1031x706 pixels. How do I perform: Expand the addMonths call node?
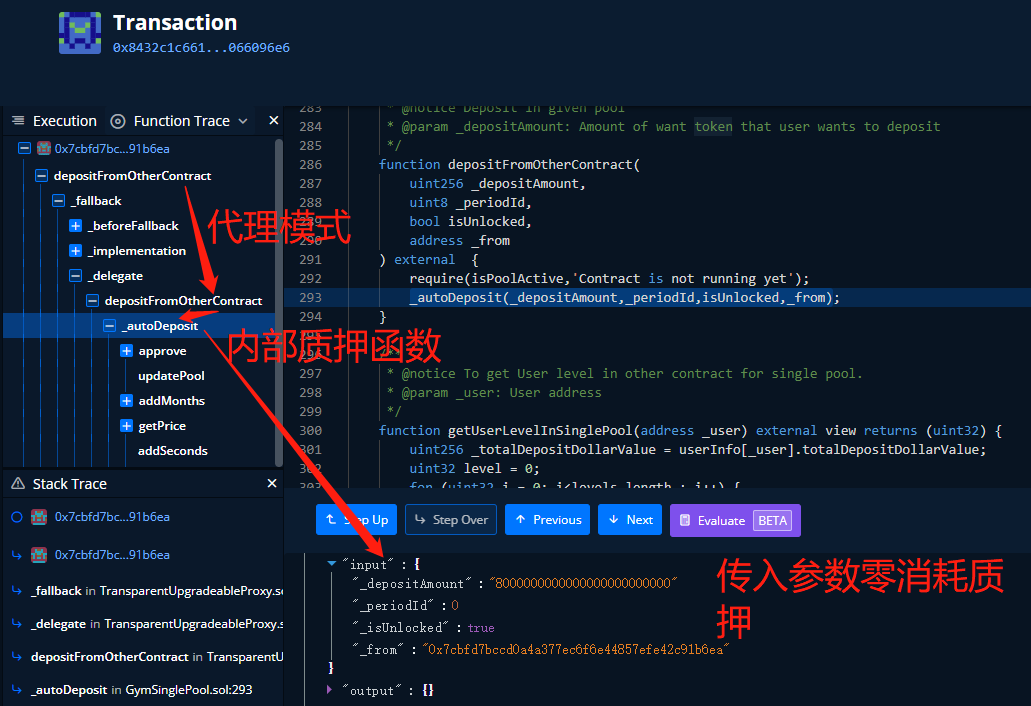(x=127, y=400)
